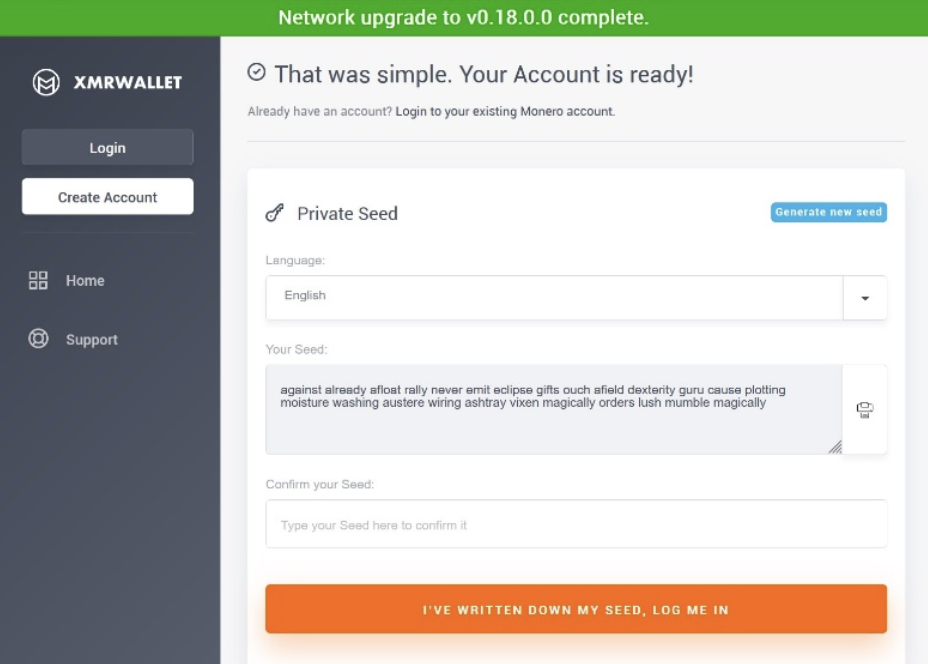Image resolution: width=928 pixels, height=664 pixels.
Task: Click the Support lifebuoy icon
Action: 40,339
